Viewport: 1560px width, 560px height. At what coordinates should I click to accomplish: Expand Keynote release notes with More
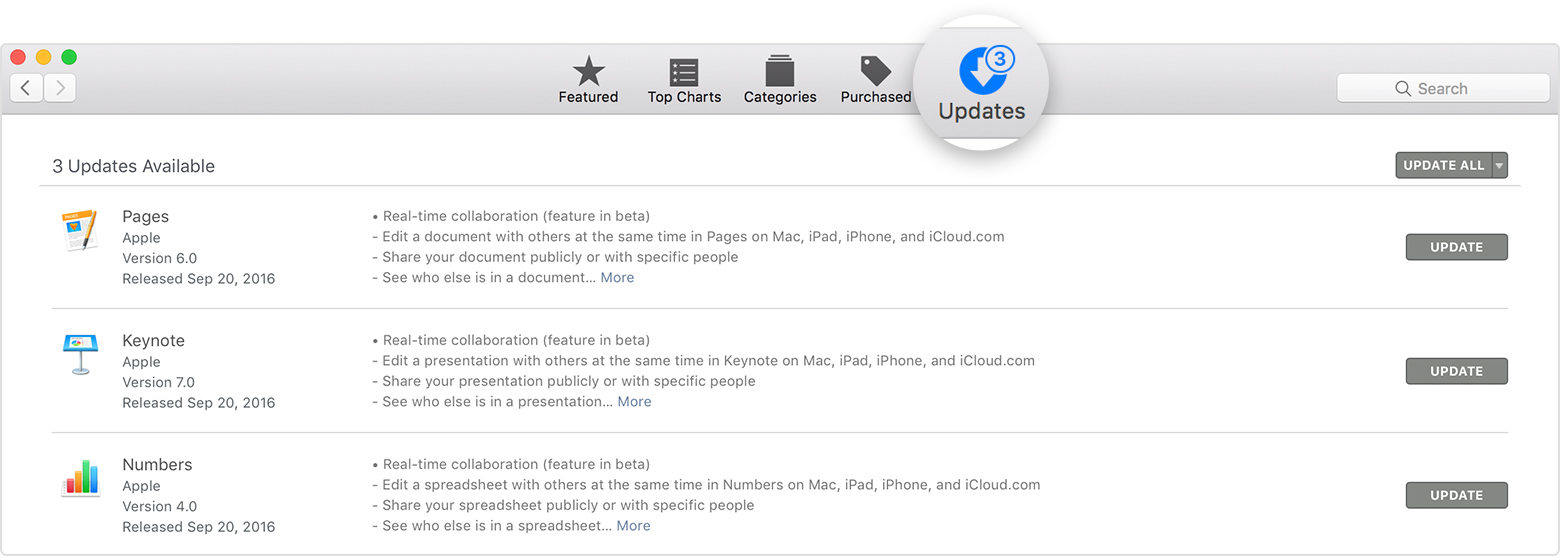click(634, 402)
